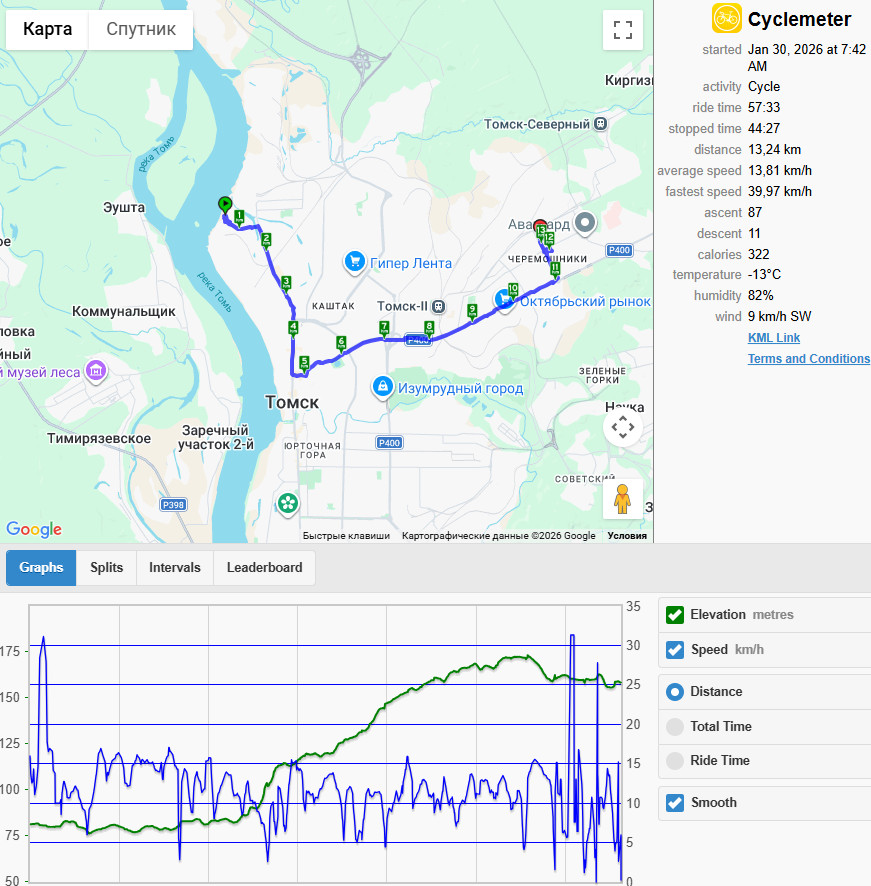871x886 pixels.
Task: Click the museum pin near музей леса
Action: pyautogui.click(x=96, y=372)
